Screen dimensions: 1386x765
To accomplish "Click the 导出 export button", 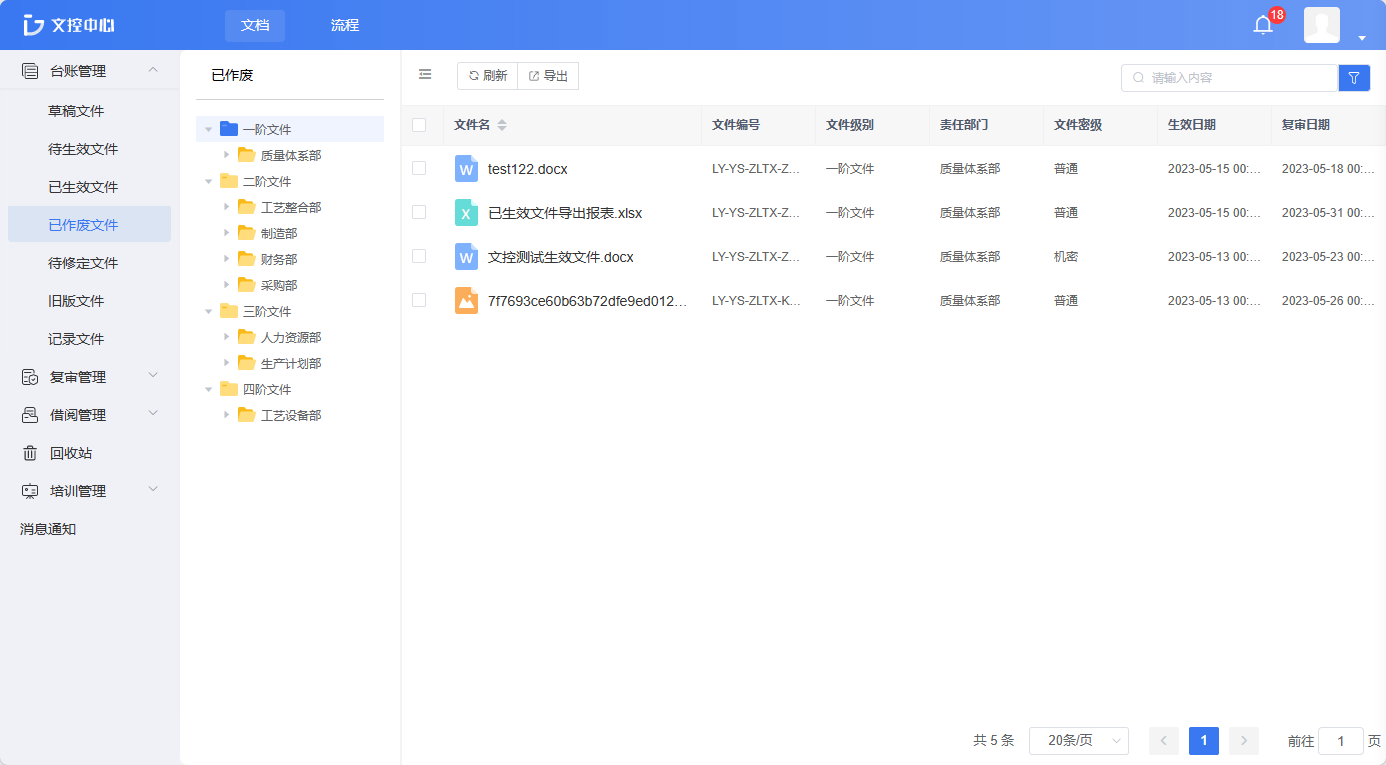I will coord(547,74).
